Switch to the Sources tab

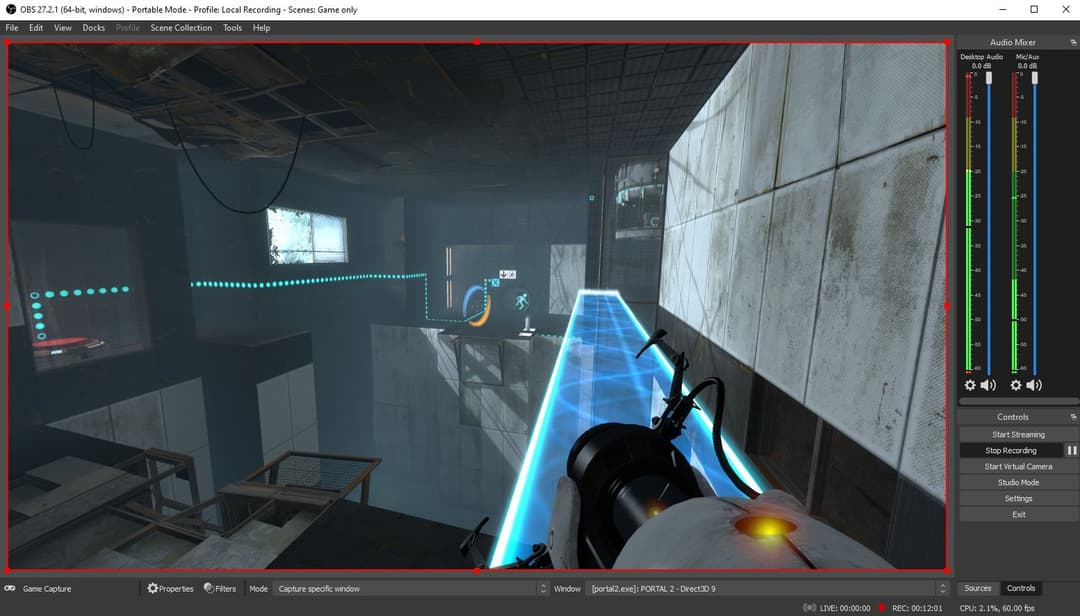977,588
